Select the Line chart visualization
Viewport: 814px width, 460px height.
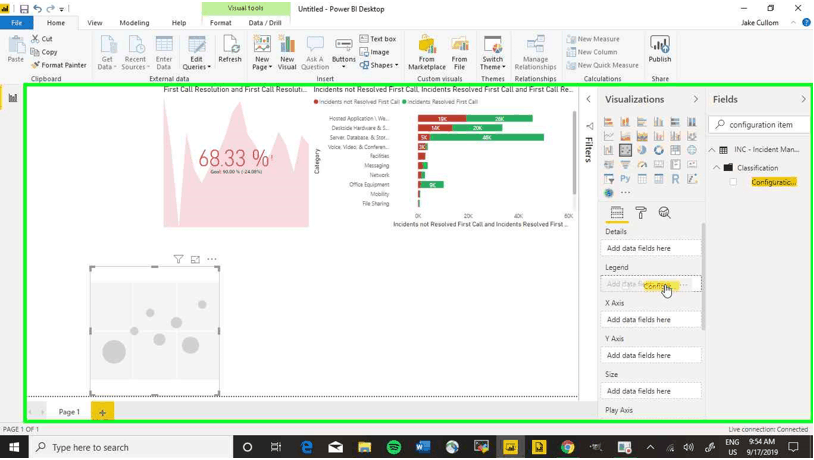pos(608,136)
